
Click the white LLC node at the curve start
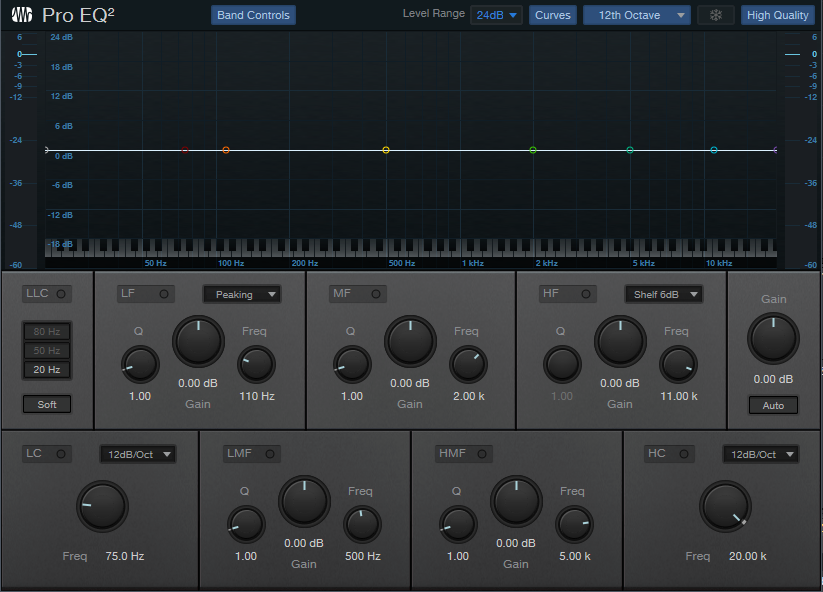47,150
